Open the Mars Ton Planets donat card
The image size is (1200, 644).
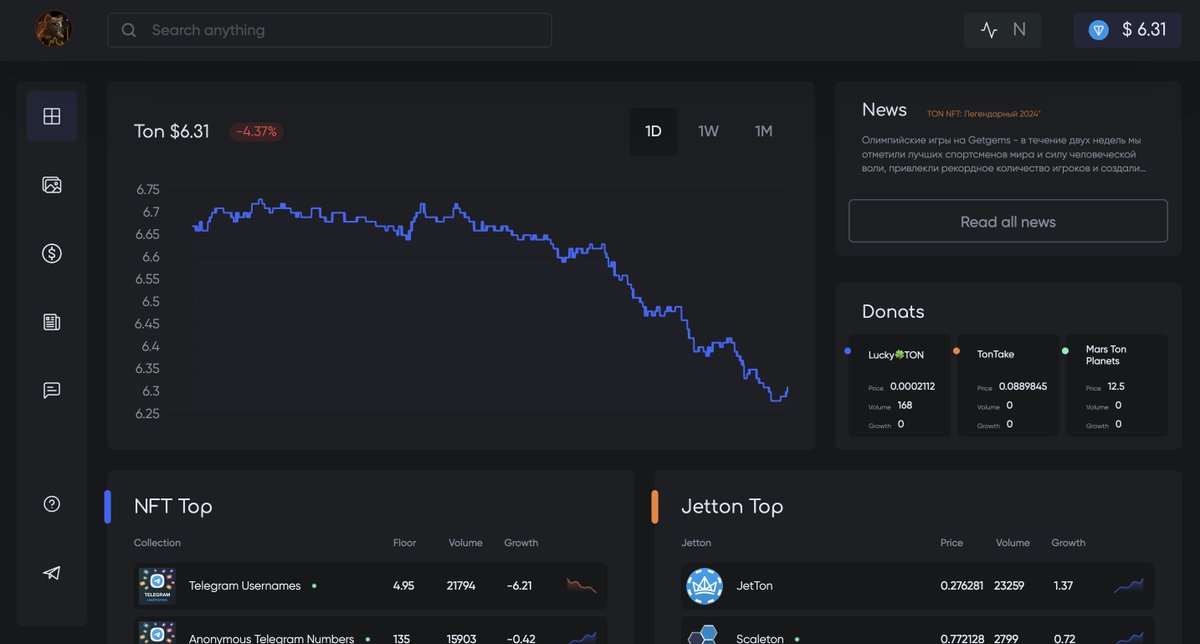[1117, 385]
